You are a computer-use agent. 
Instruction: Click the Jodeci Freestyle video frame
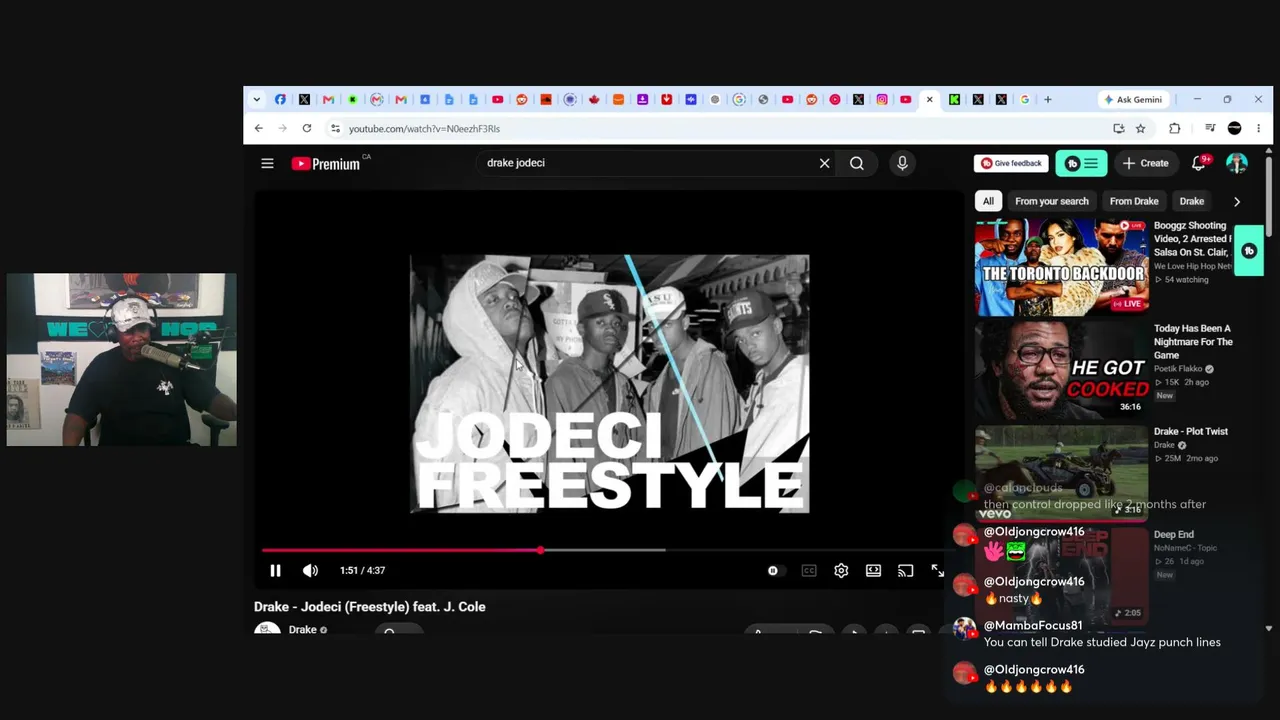tap(609, 384)
